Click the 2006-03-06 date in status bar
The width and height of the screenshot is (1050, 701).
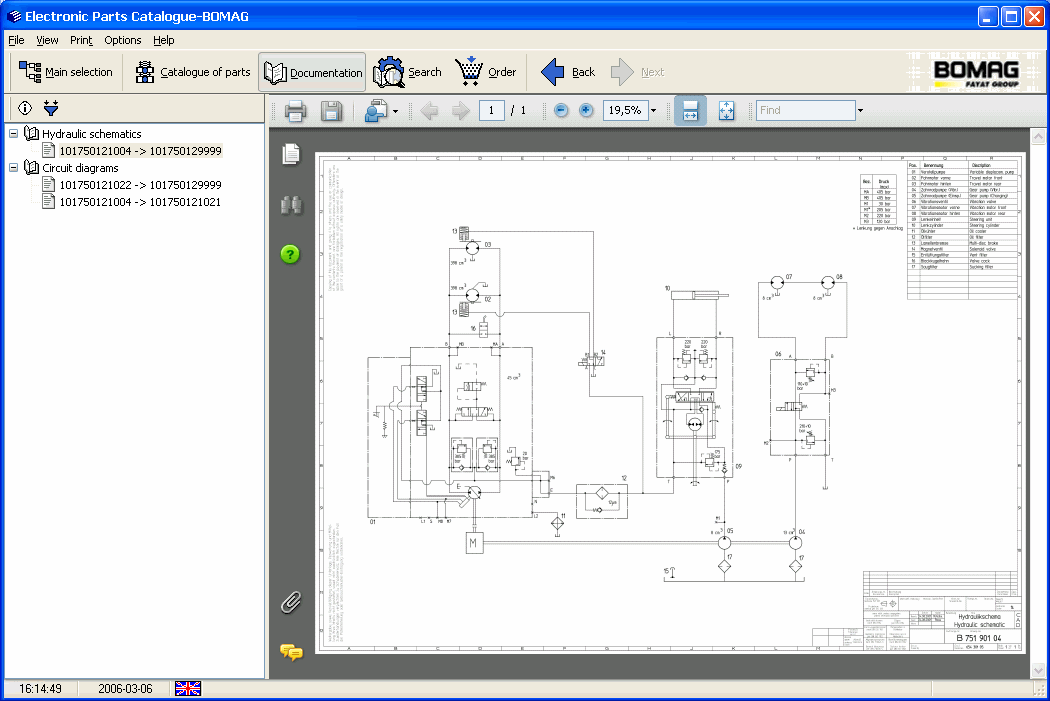125,688
